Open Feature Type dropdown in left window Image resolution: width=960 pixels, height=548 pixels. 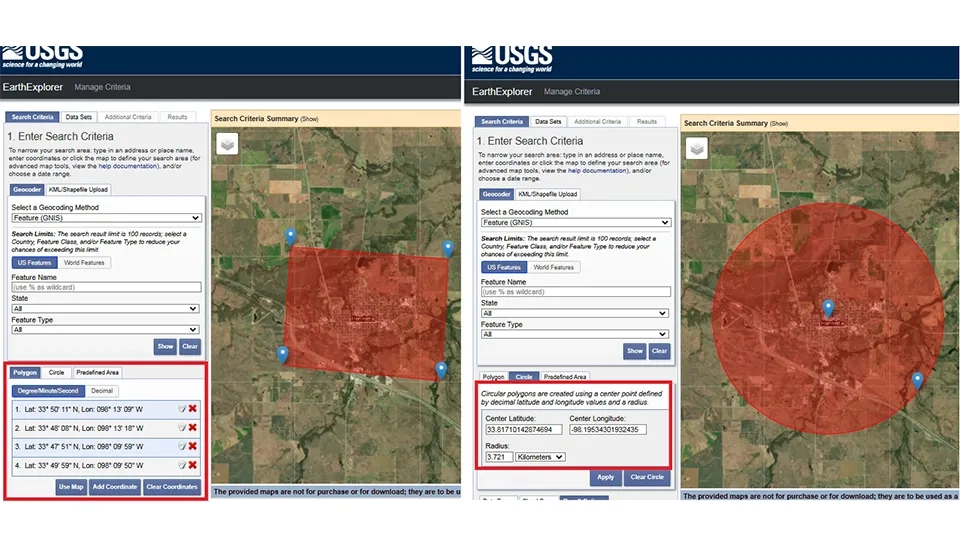click(105, 329)
